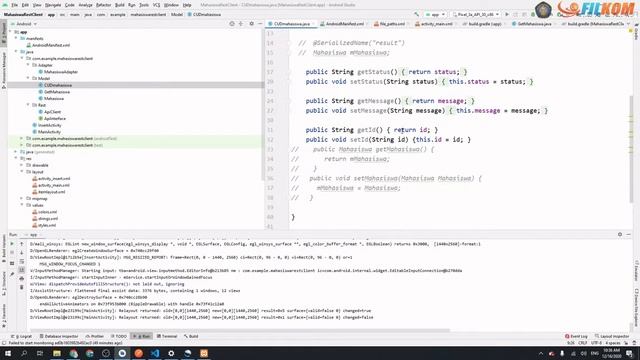Print Run console output icon
The height and width of the screenshot is (360, 640).
[22, 278]
